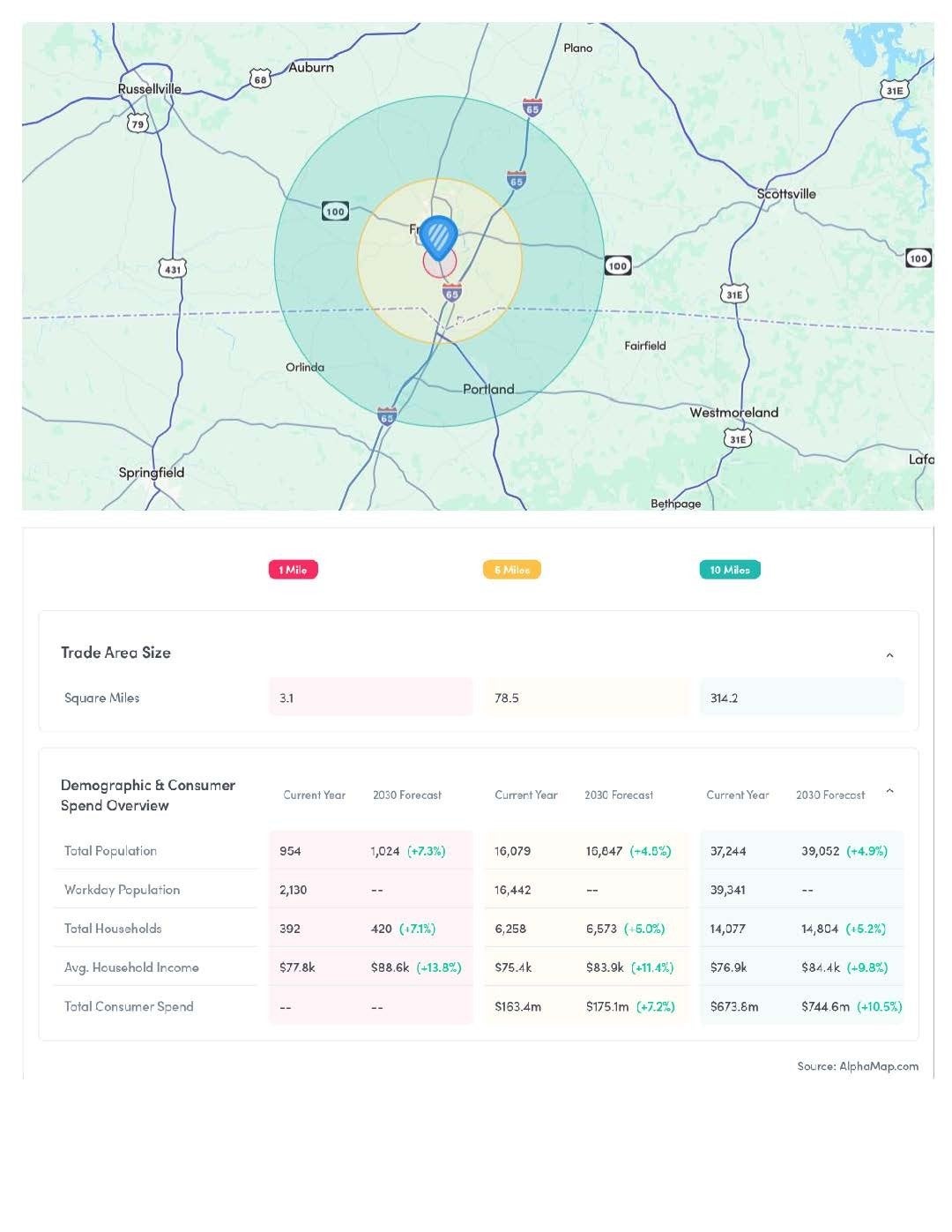Screen dimensions: 952x1232
Task: Click the Total Population row label
Action: 110,851
